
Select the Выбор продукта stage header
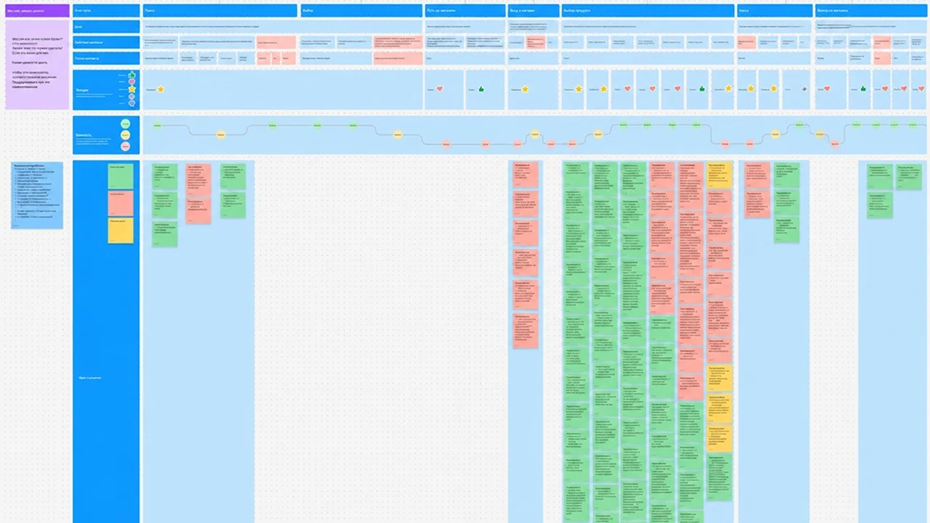pos(648,11)
